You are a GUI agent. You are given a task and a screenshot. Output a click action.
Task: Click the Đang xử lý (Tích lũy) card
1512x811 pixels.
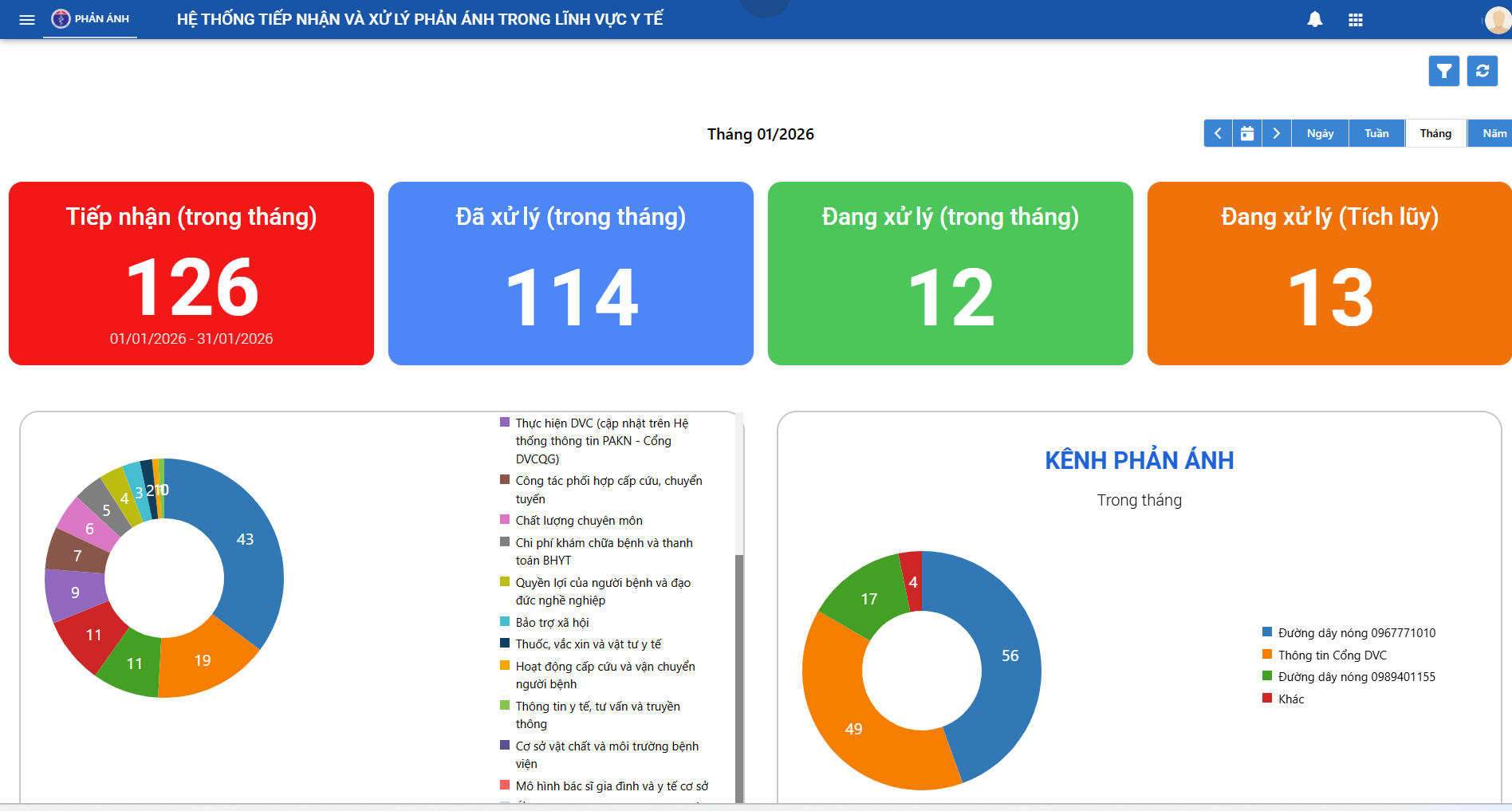[1329, 274]
